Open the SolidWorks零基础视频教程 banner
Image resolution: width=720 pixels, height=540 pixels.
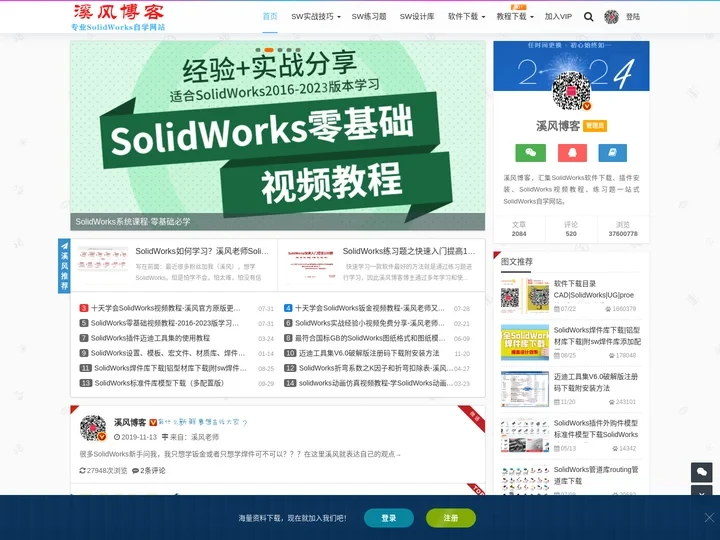coord(278,135)
